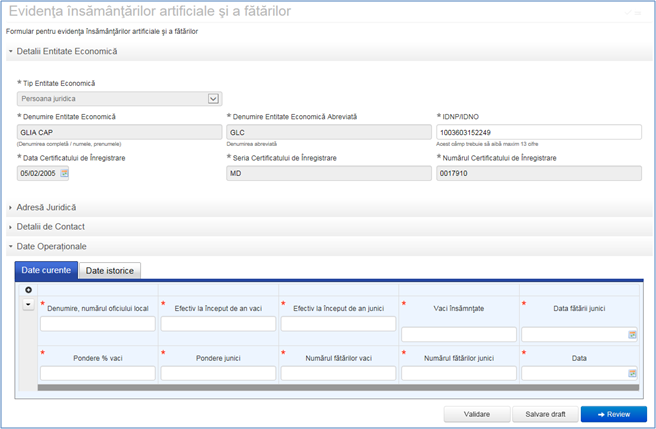The width and height of the screenshot is (656, 429).
Task: Focus the Vaci însămânțate input field
Action: (458, 335)
